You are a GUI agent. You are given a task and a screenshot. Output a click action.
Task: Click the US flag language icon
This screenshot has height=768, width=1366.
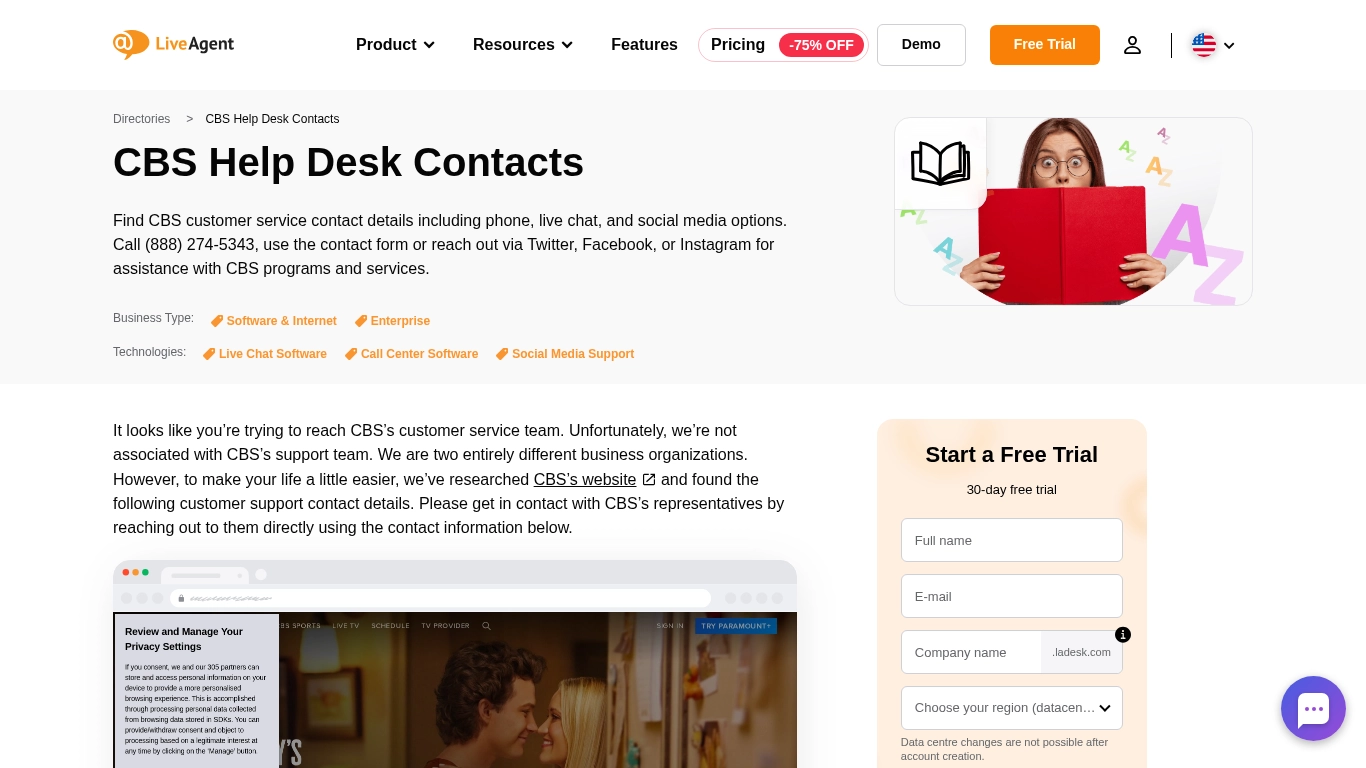(x=1204, y=45)
